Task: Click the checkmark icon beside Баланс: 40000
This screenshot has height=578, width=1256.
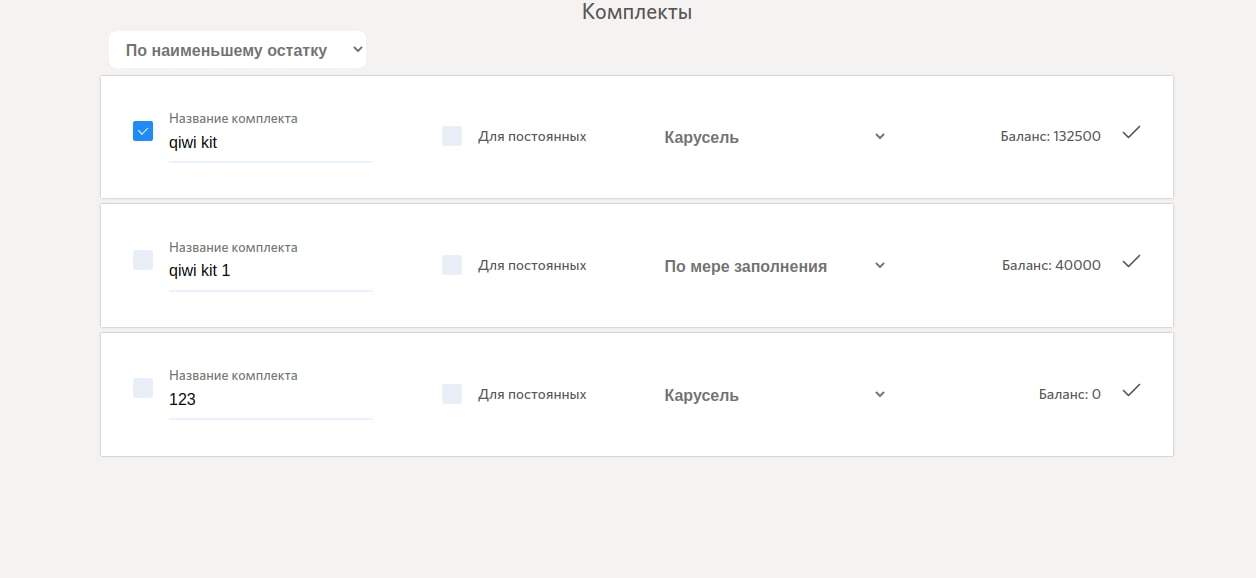Action: [x=1131, y=261]
